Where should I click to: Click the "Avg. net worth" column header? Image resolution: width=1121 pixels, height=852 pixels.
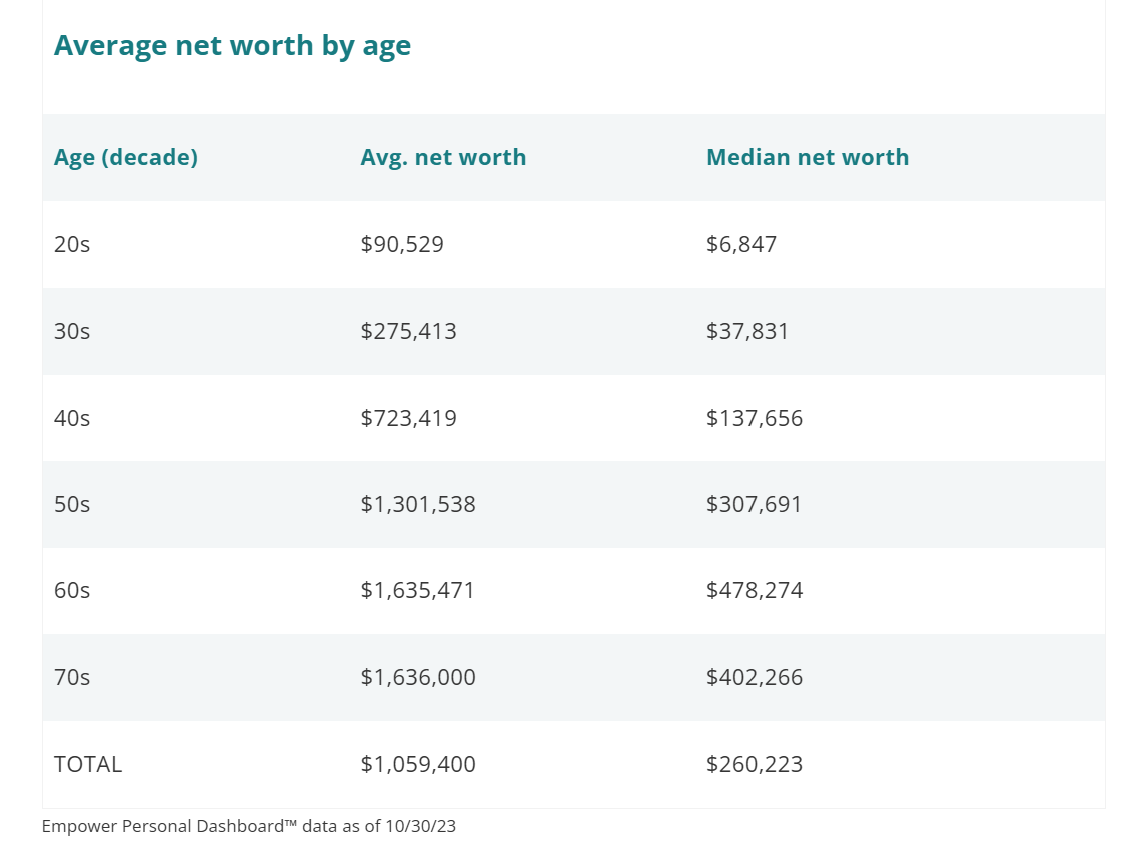point(443,157)
